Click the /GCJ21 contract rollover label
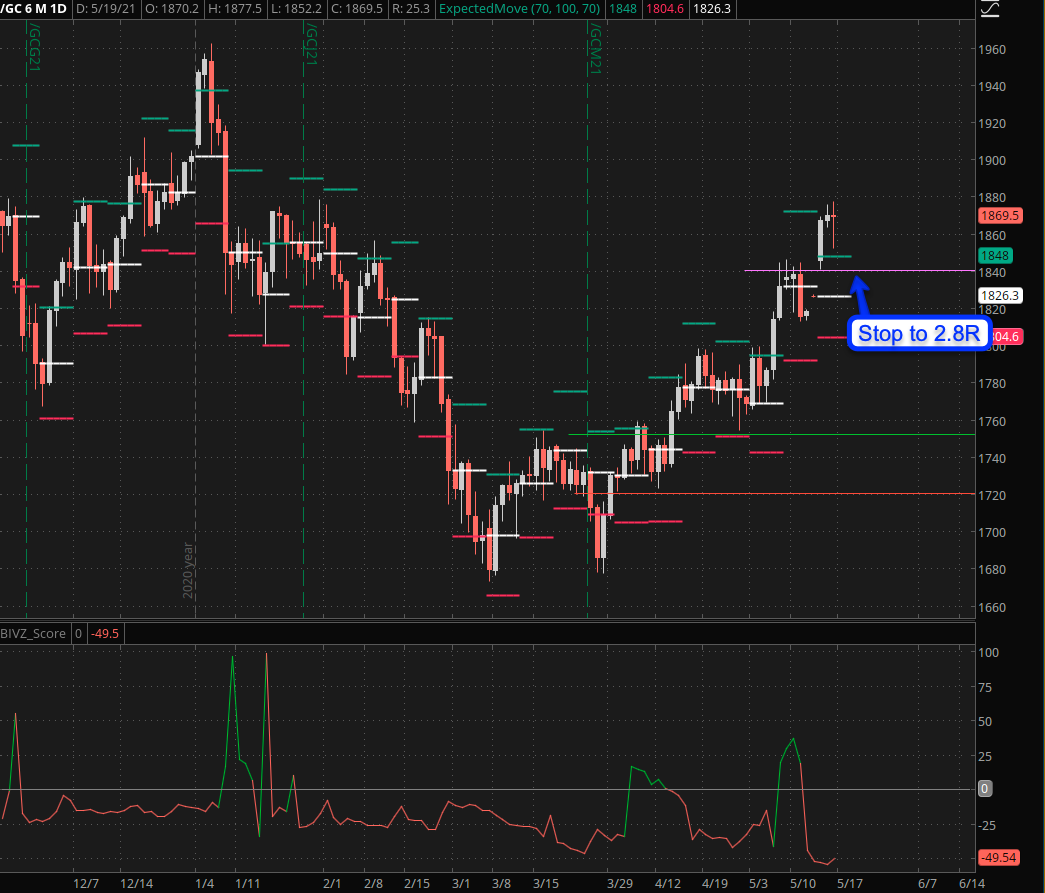This screenshot has width=1045, height=893. coord(311,47)
